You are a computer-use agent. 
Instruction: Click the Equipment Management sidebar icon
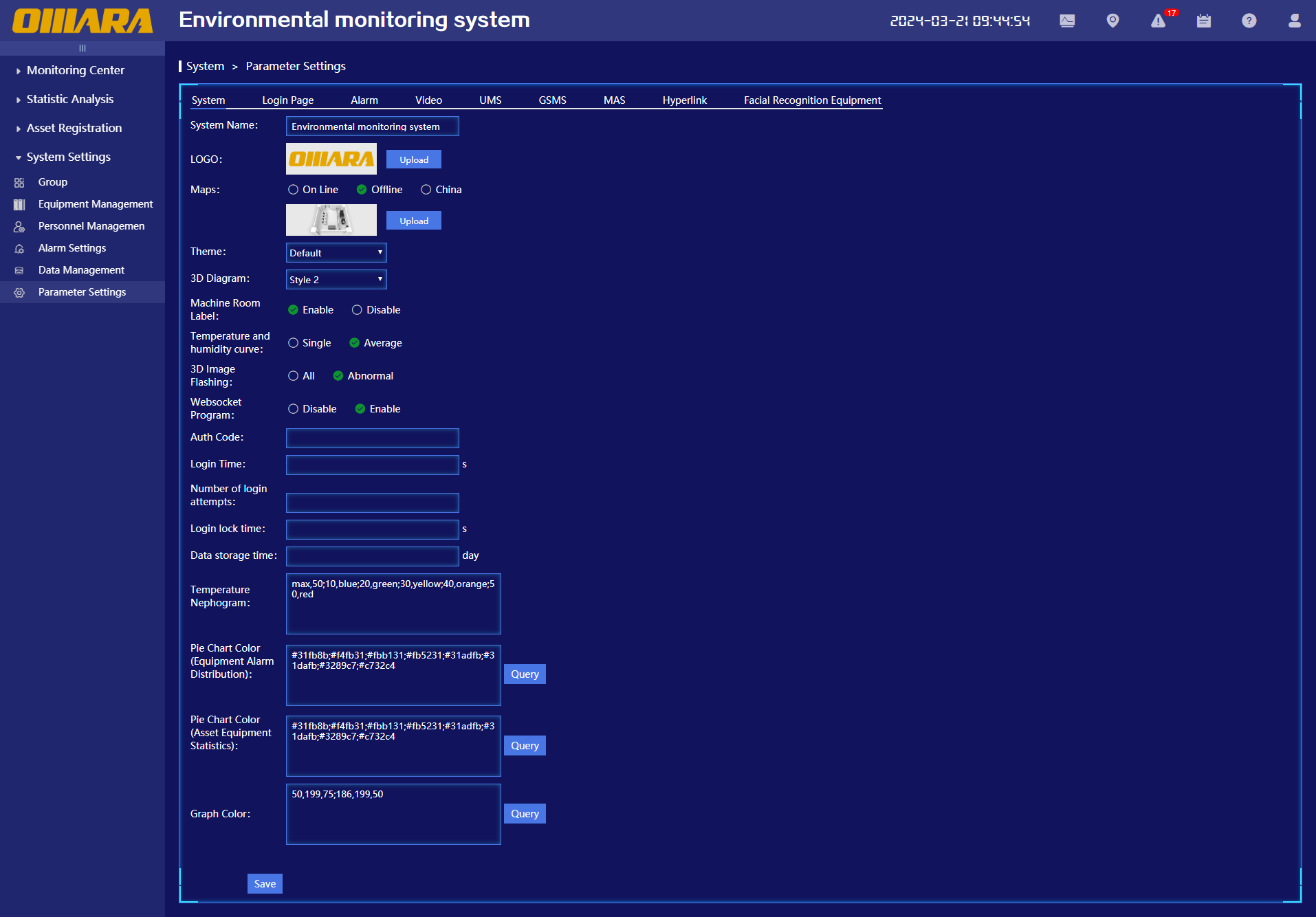coord(19,204)
